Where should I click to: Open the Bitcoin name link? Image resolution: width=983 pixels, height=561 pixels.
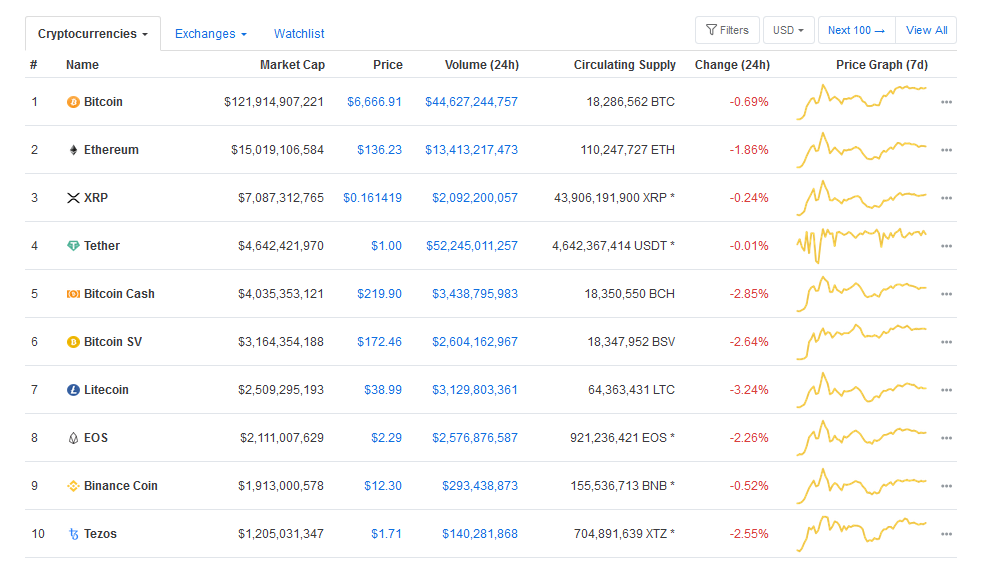(x=103, y=102)
